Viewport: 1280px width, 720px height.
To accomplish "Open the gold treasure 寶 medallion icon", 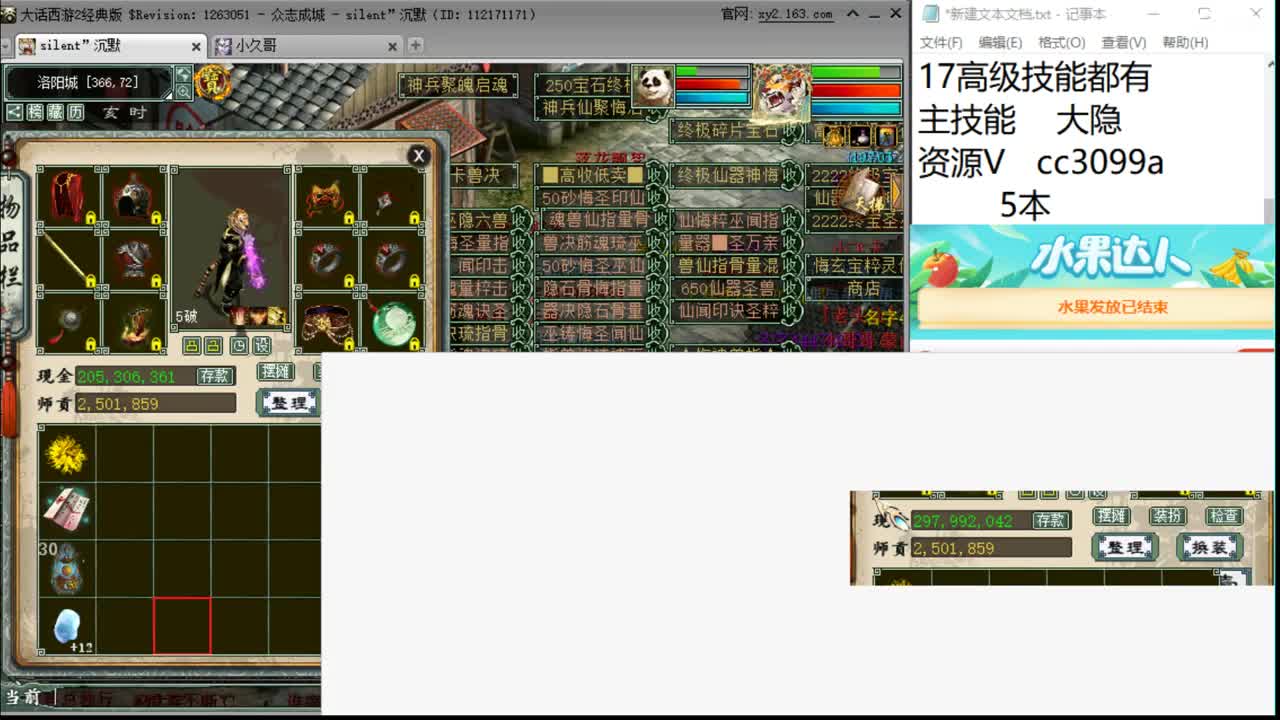I will point(213,82).
